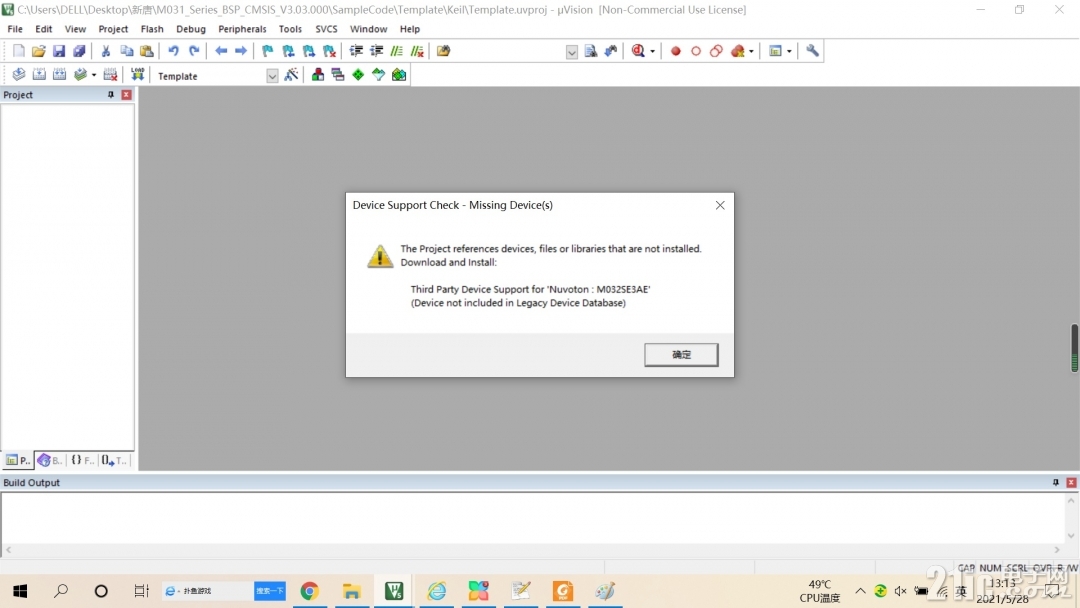Open the Flash menu
The width and height of the screenshot is (1080, 608).
[152, 29]
